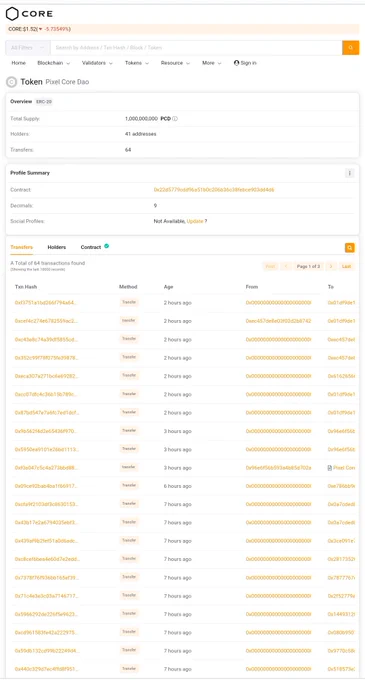365x680 pixels.
Task: Expand the Blockchain menu
Action: [54, 63]
